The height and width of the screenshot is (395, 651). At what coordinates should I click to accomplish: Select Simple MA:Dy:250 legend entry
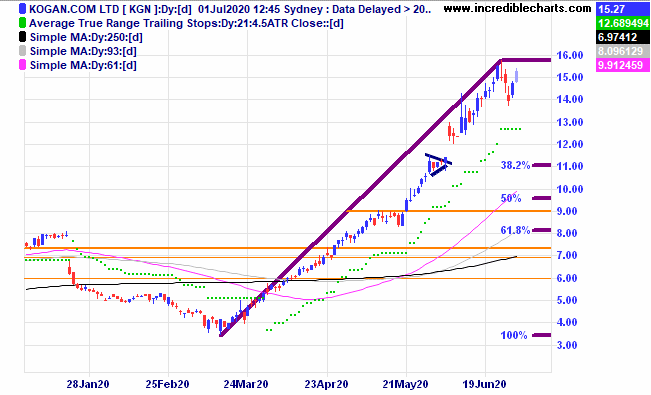point(86,37)
